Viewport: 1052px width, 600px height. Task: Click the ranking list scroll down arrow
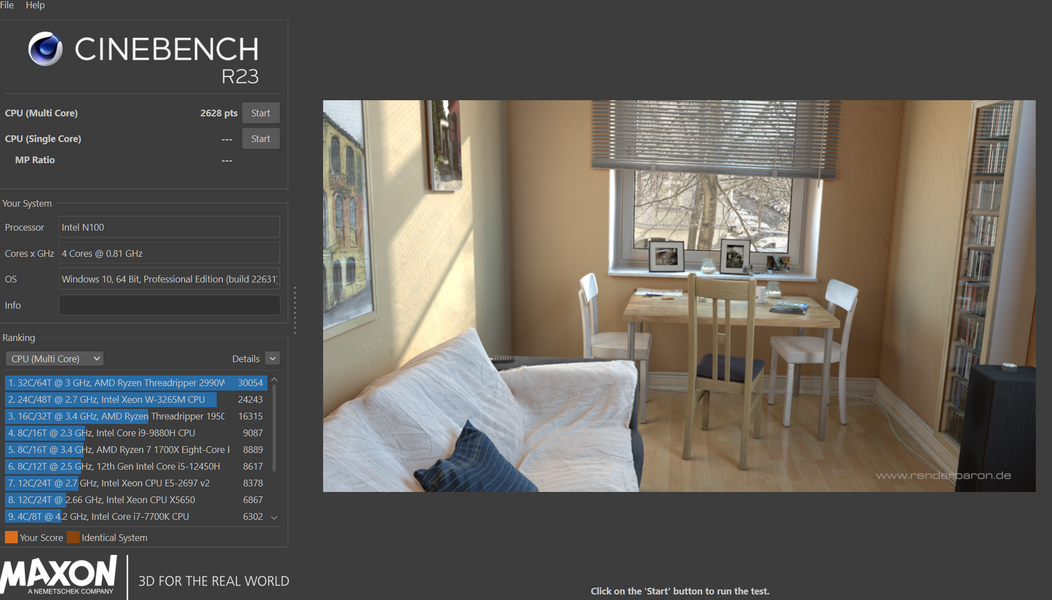pyautogui.click(x=274, y=517)
